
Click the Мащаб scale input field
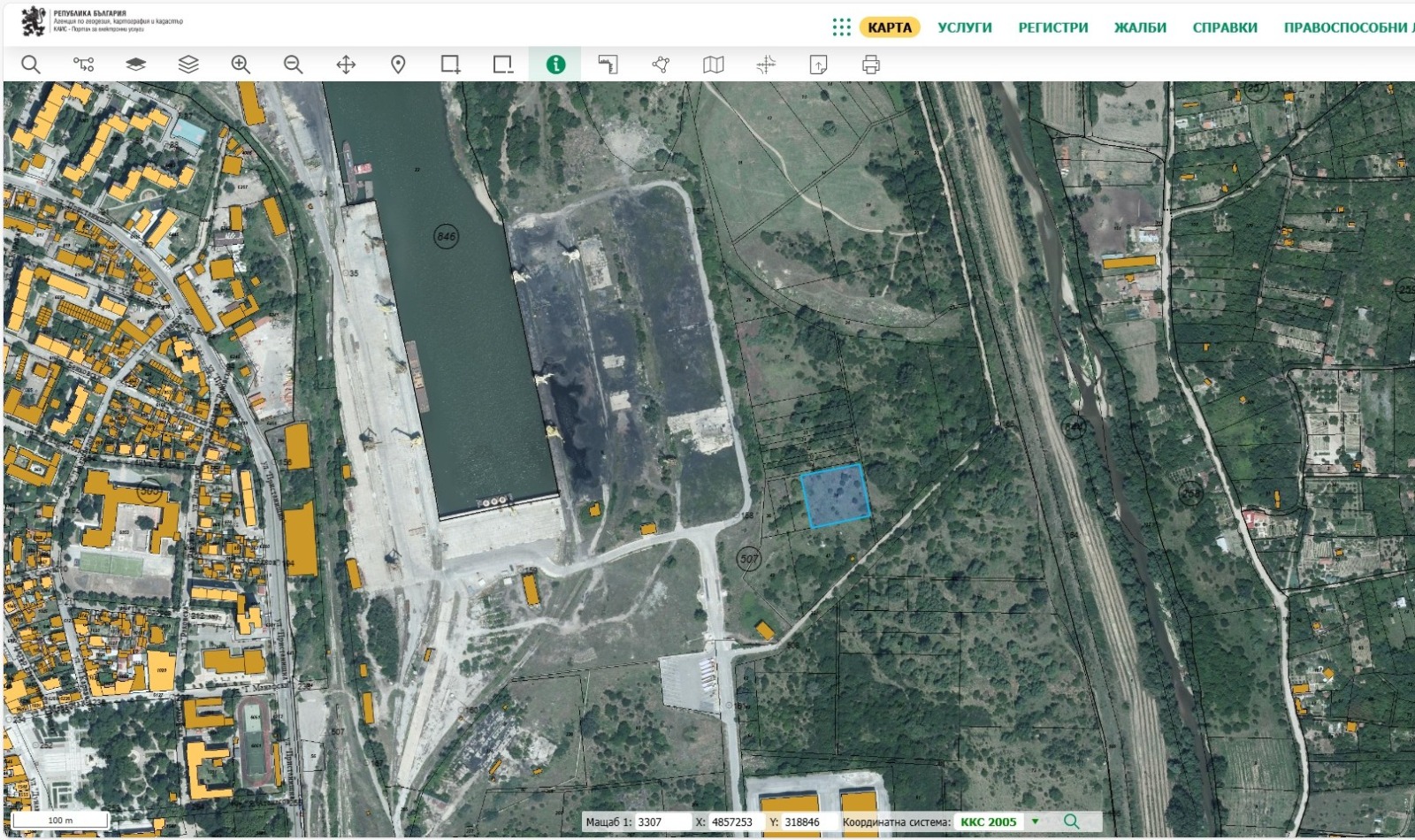point(662,821)
